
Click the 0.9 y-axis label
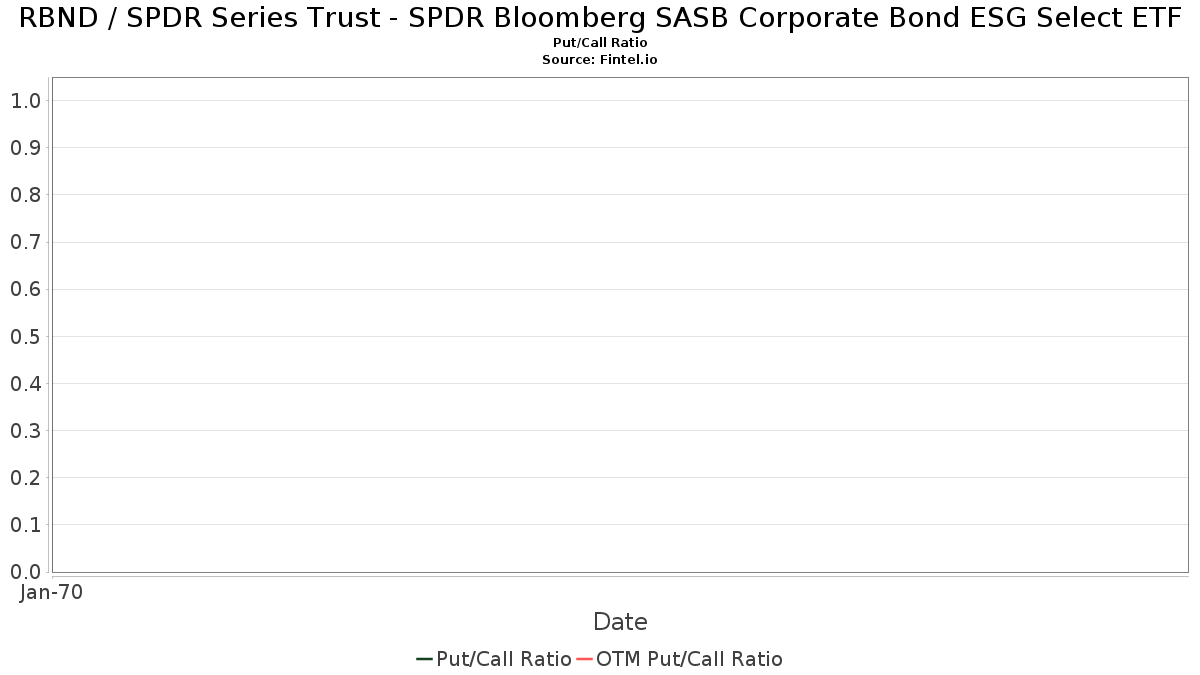coord(25,148)
